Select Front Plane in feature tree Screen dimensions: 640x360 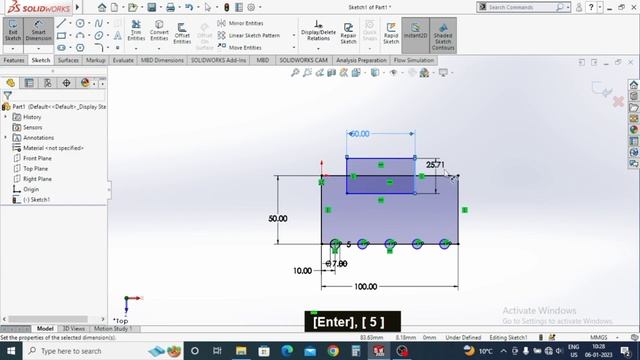point(32,158)
